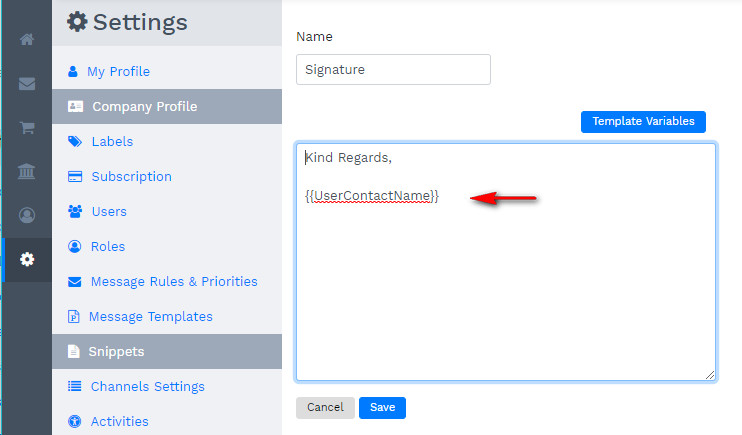
Task: Open the Roles settings page
Action: [107, 247]
